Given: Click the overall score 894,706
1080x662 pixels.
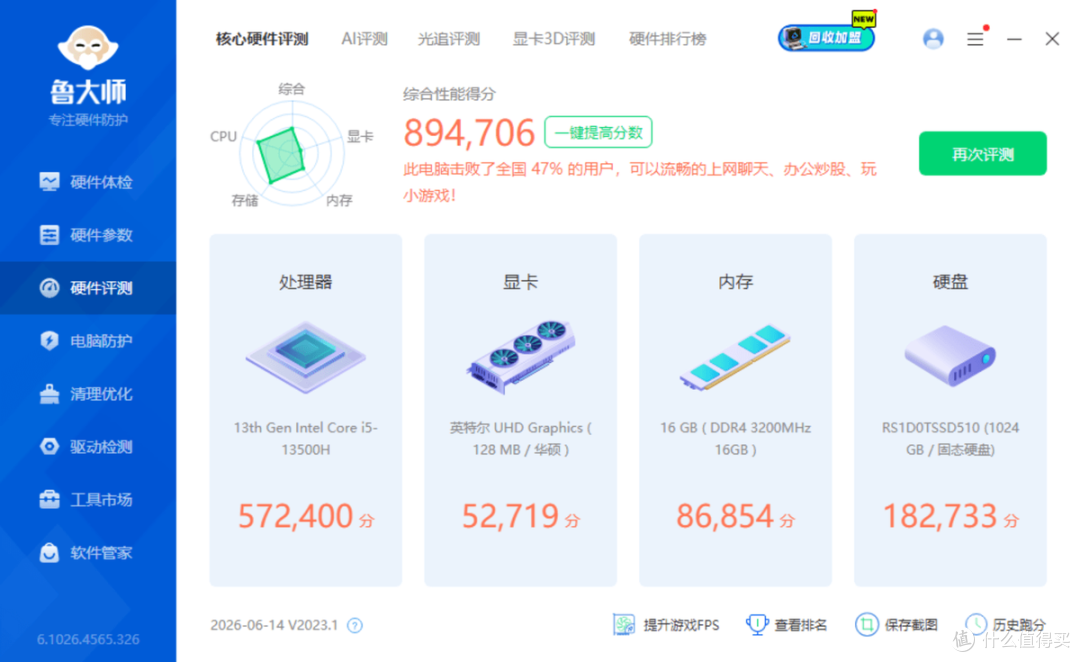Looking at the screenshot, I should [469, 133].
